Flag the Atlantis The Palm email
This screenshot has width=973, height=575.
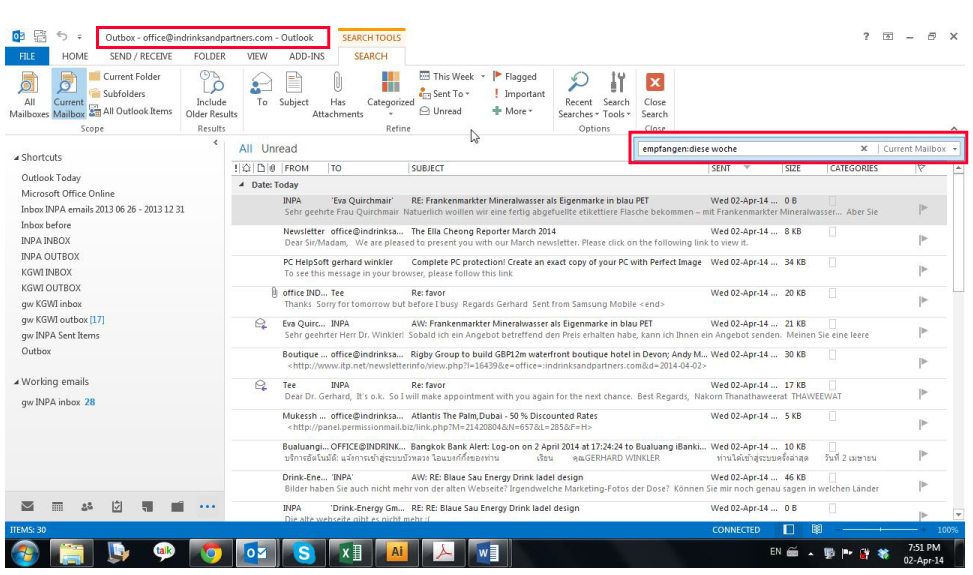923,424
